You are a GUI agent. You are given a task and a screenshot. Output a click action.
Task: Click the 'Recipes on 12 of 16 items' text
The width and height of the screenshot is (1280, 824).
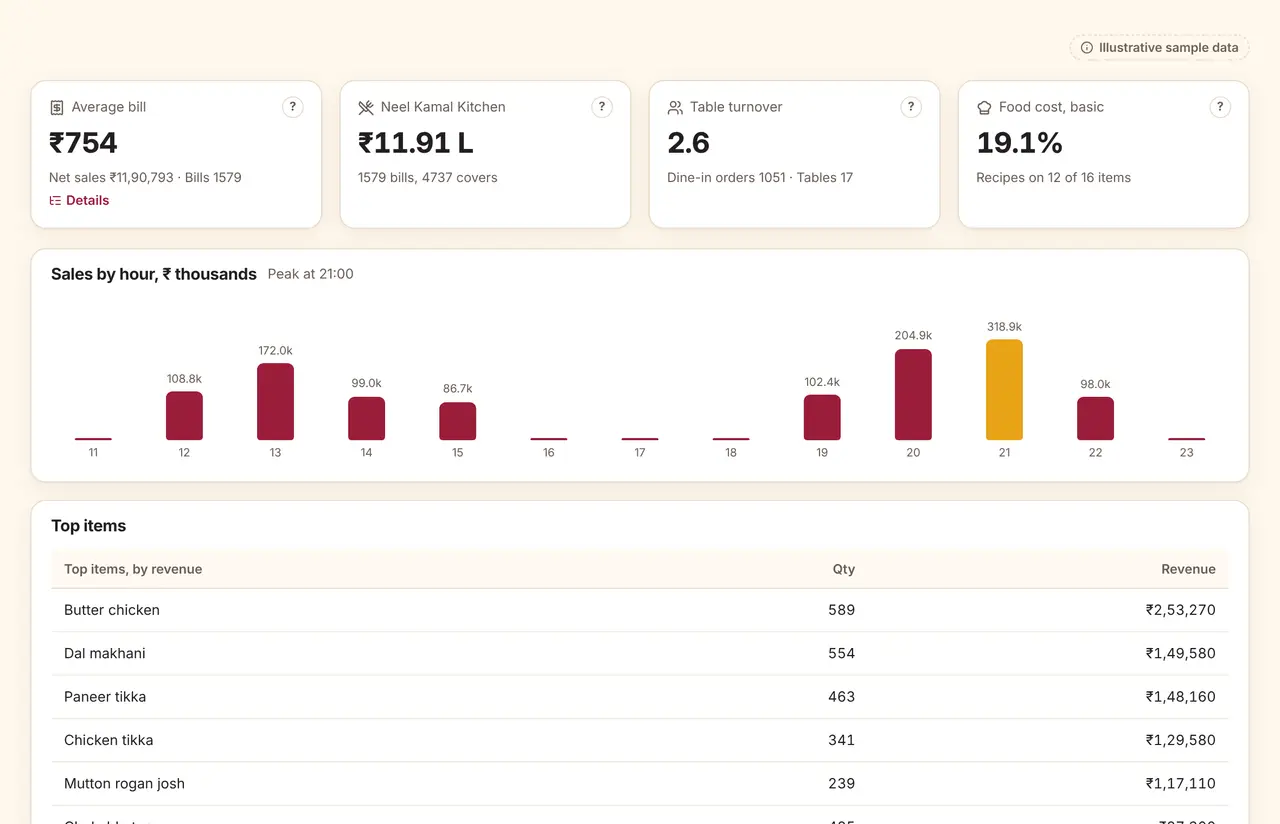coord(1053,178)
